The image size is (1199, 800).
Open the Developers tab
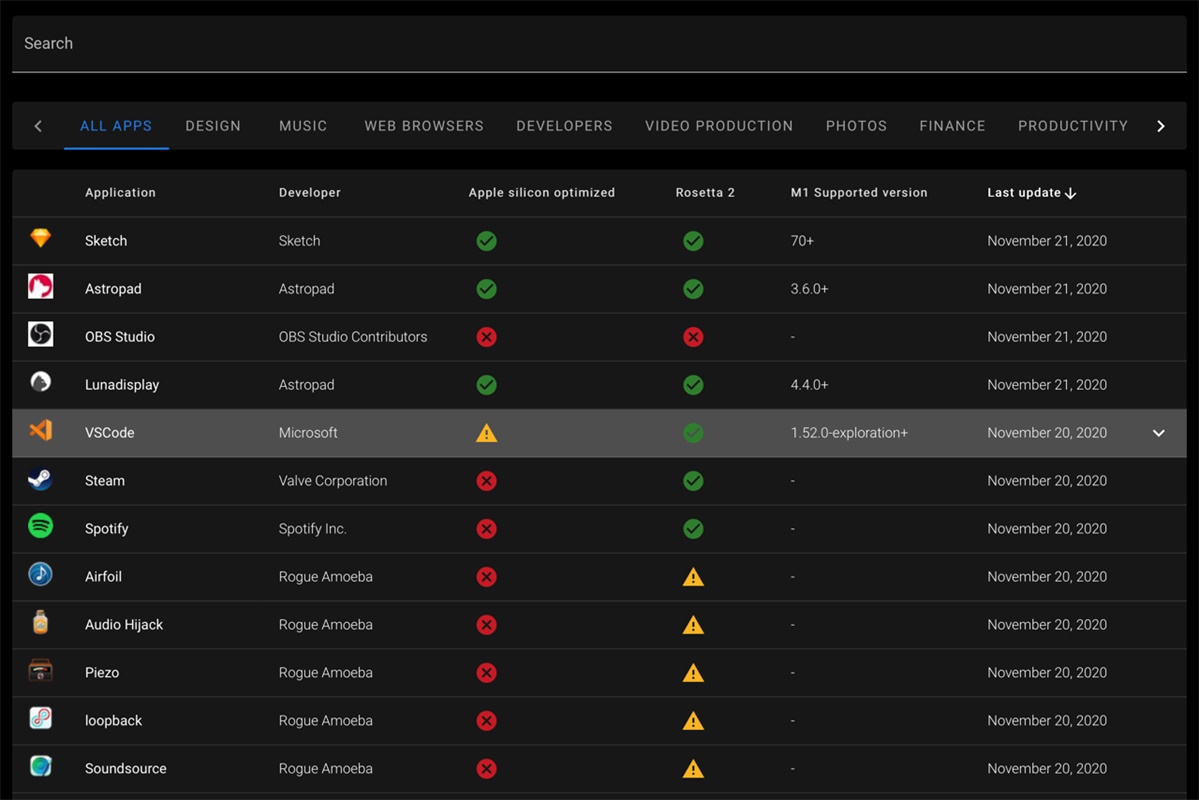(x=564, y=126)
